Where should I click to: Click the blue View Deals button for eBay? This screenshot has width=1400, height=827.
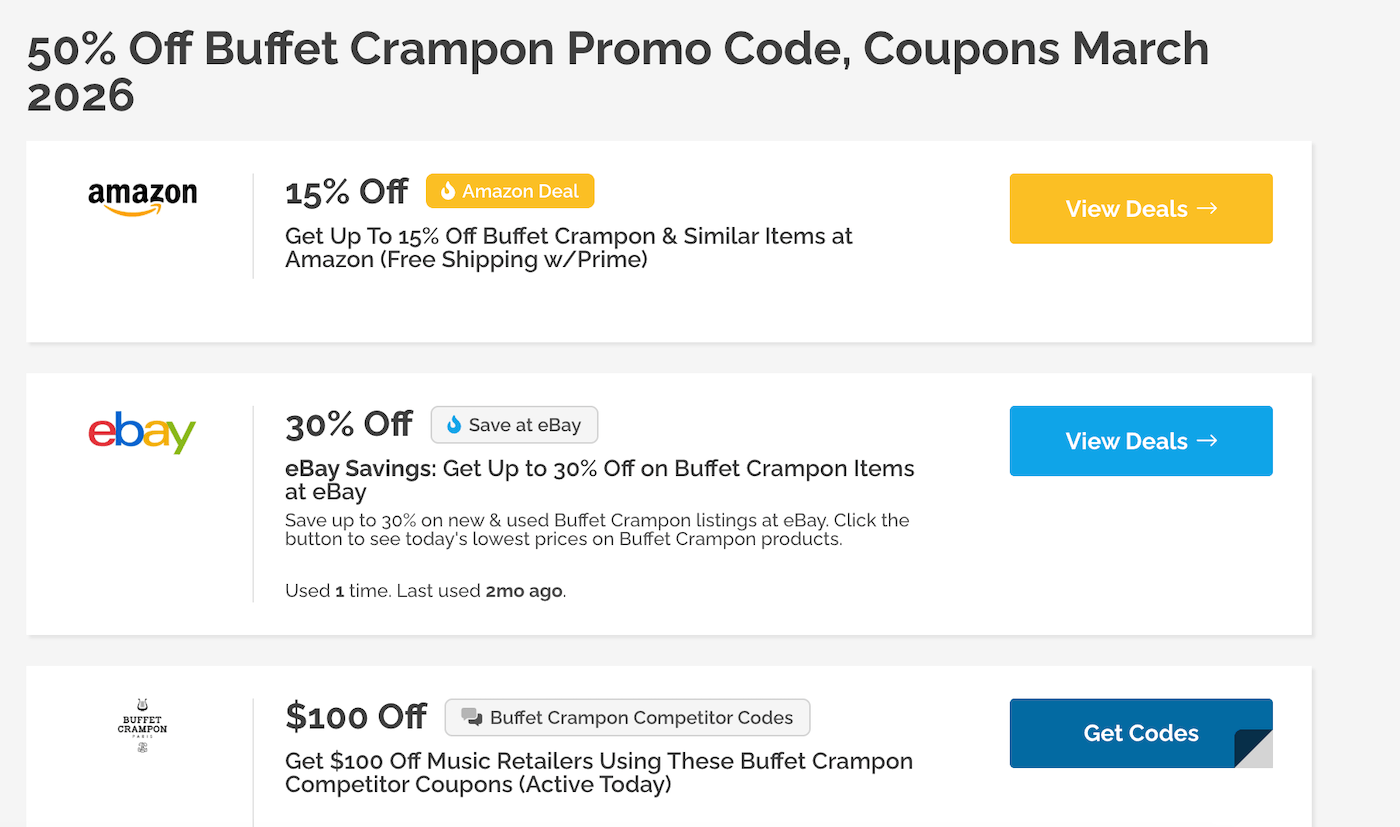click(1141, 441)
